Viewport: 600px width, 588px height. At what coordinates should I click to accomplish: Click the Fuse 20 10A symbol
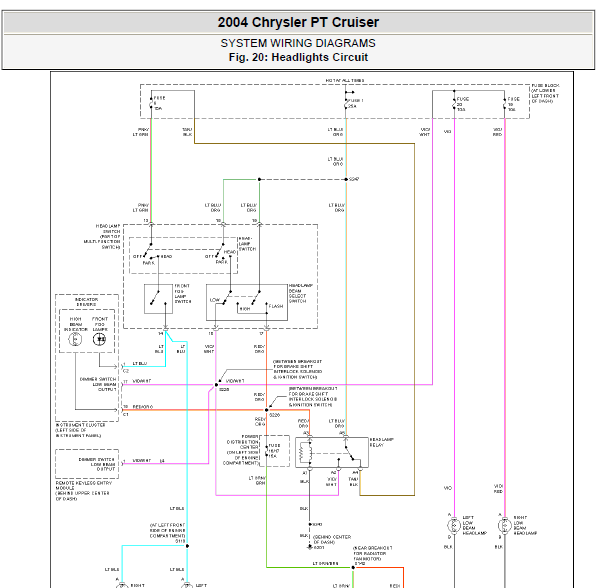(x=454, y=104)
